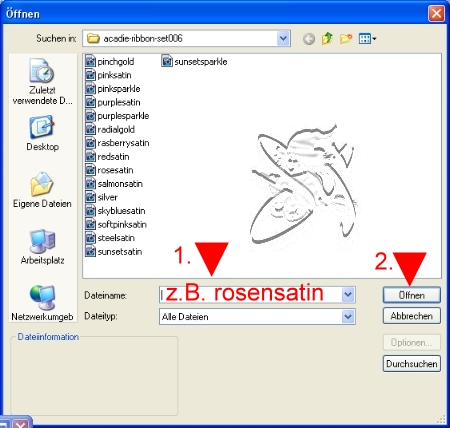450x428 pixels.
Task: Go back using the back arrow icon
Action: [309, 39]
